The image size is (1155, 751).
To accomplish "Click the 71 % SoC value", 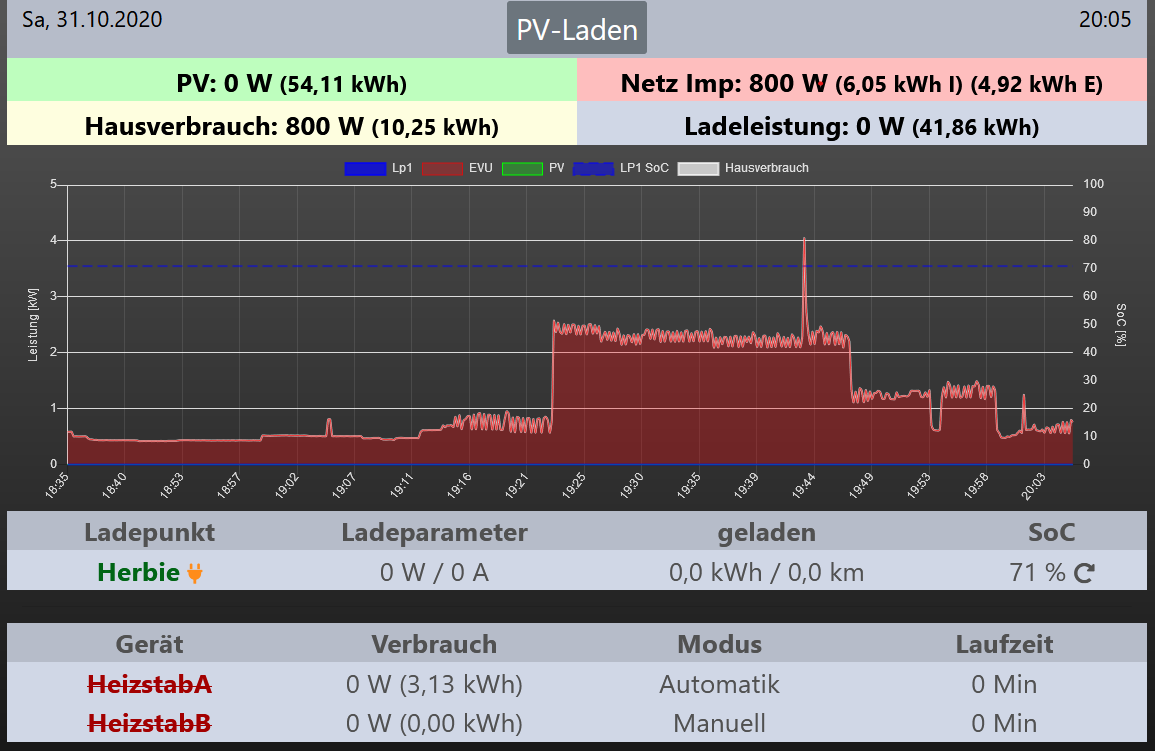I will pos(1037,572).
